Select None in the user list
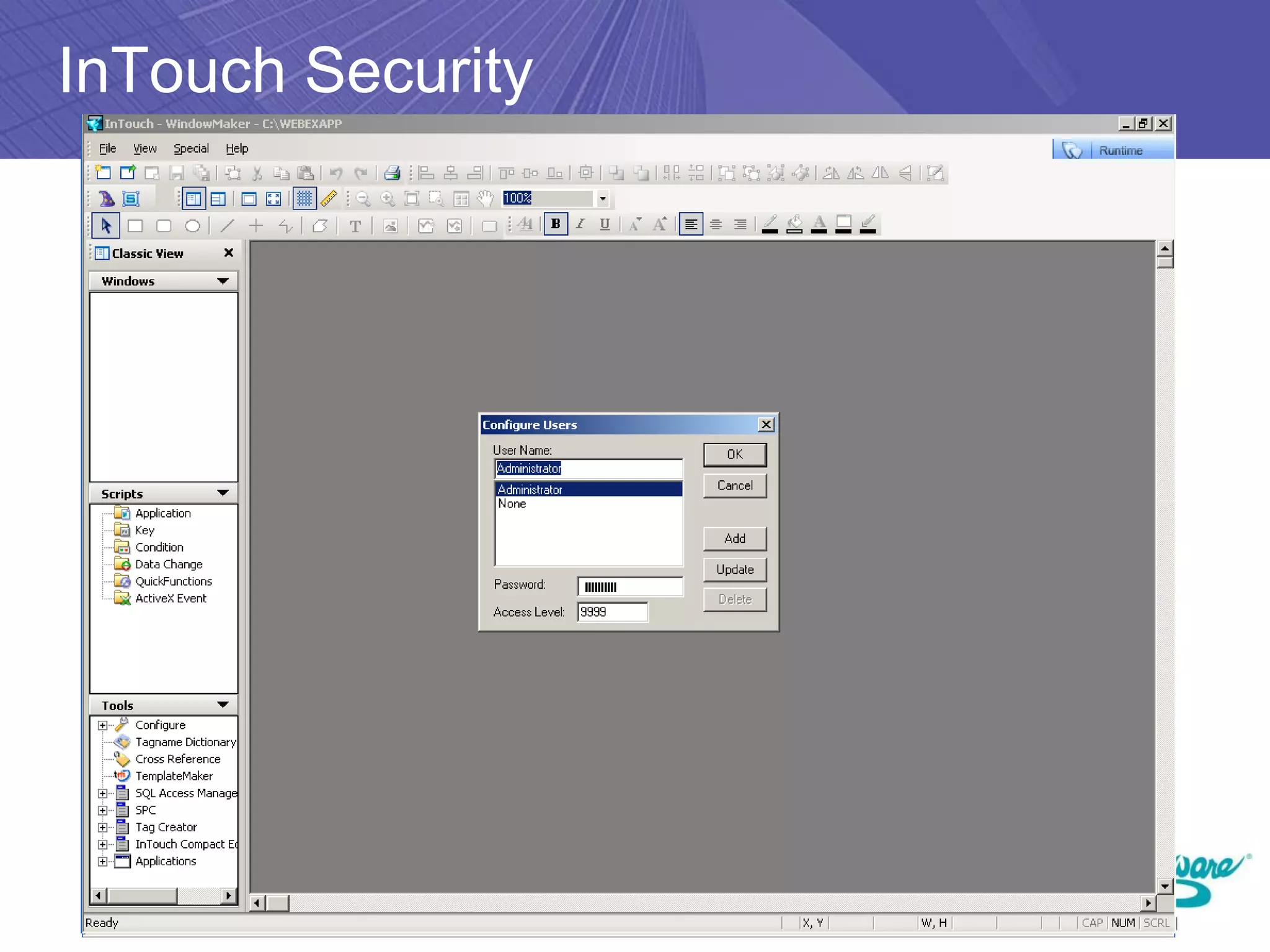1270x952 pixels. (588, 504)
